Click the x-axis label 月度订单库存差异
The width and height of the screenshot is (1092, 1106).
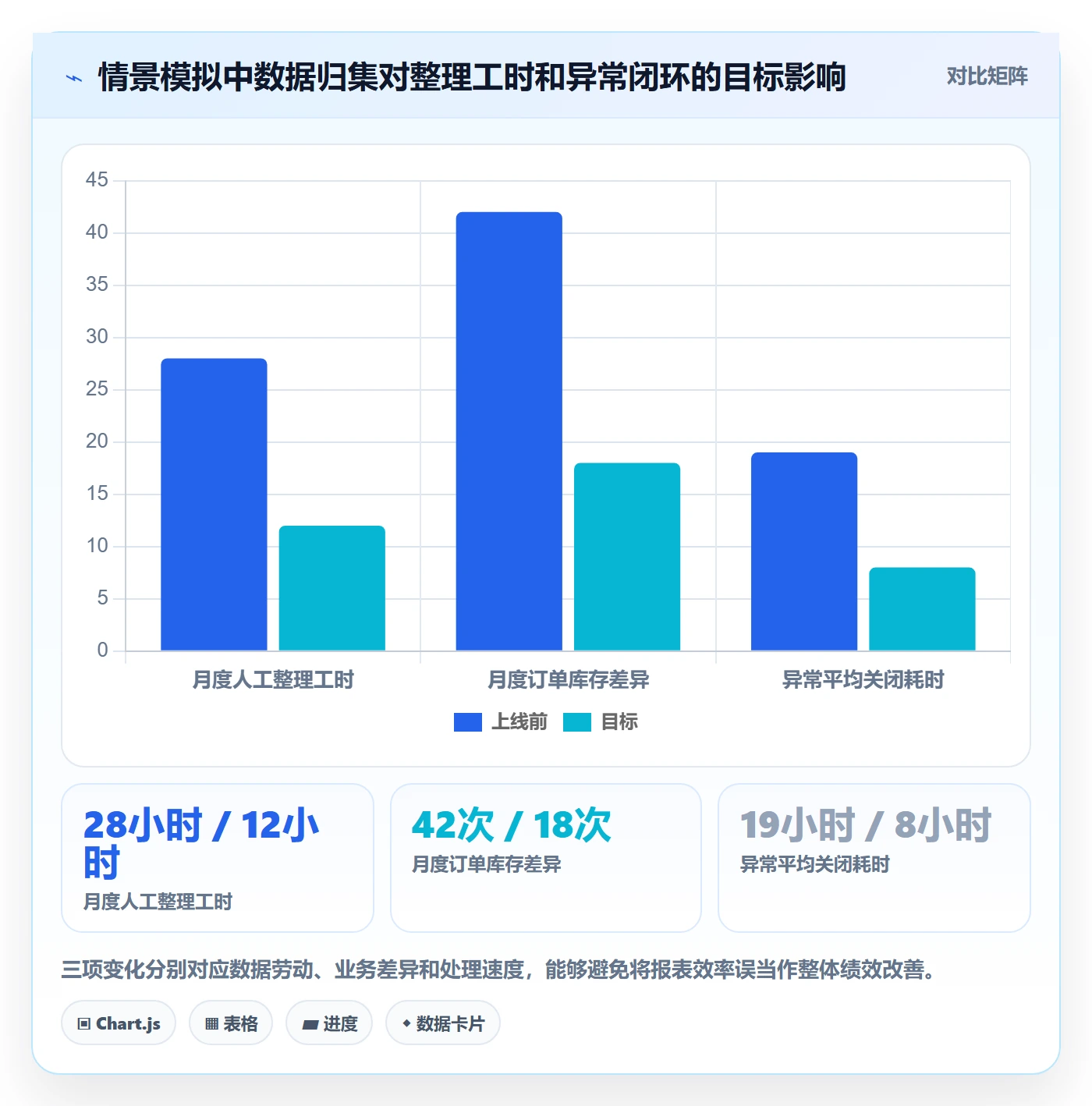point(568,680)
